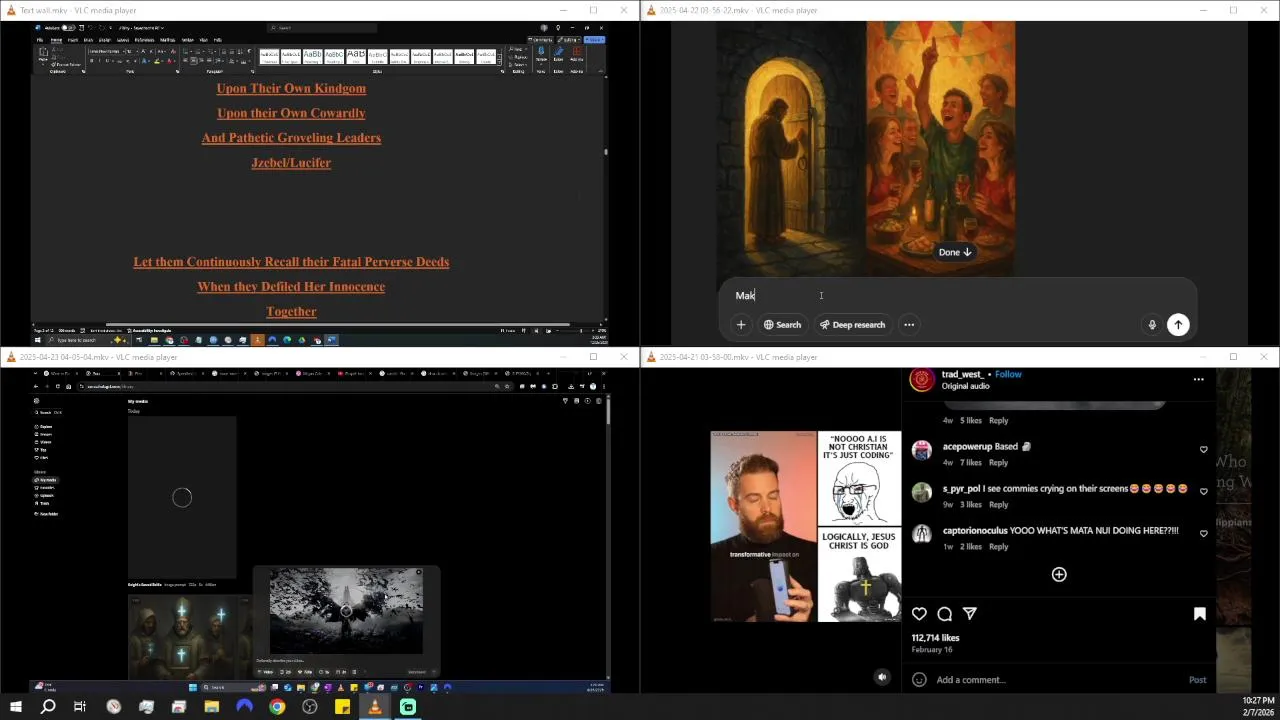Viewport: 1280px width, 720px height.
Task: Like the acepowerup comment heart
Action: 1203,449
